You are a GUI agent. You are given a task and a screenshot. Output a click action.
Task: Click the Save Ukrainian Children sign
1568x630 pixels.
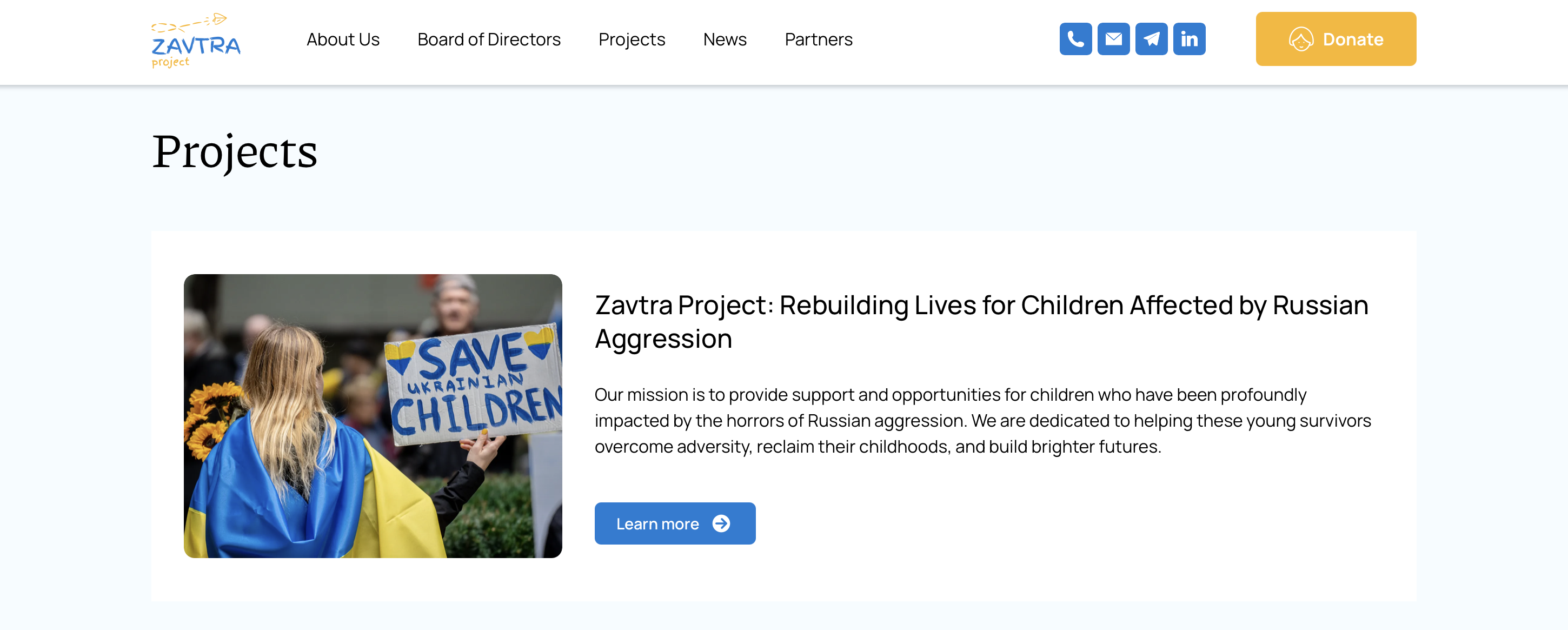click(x=475, y=384)
